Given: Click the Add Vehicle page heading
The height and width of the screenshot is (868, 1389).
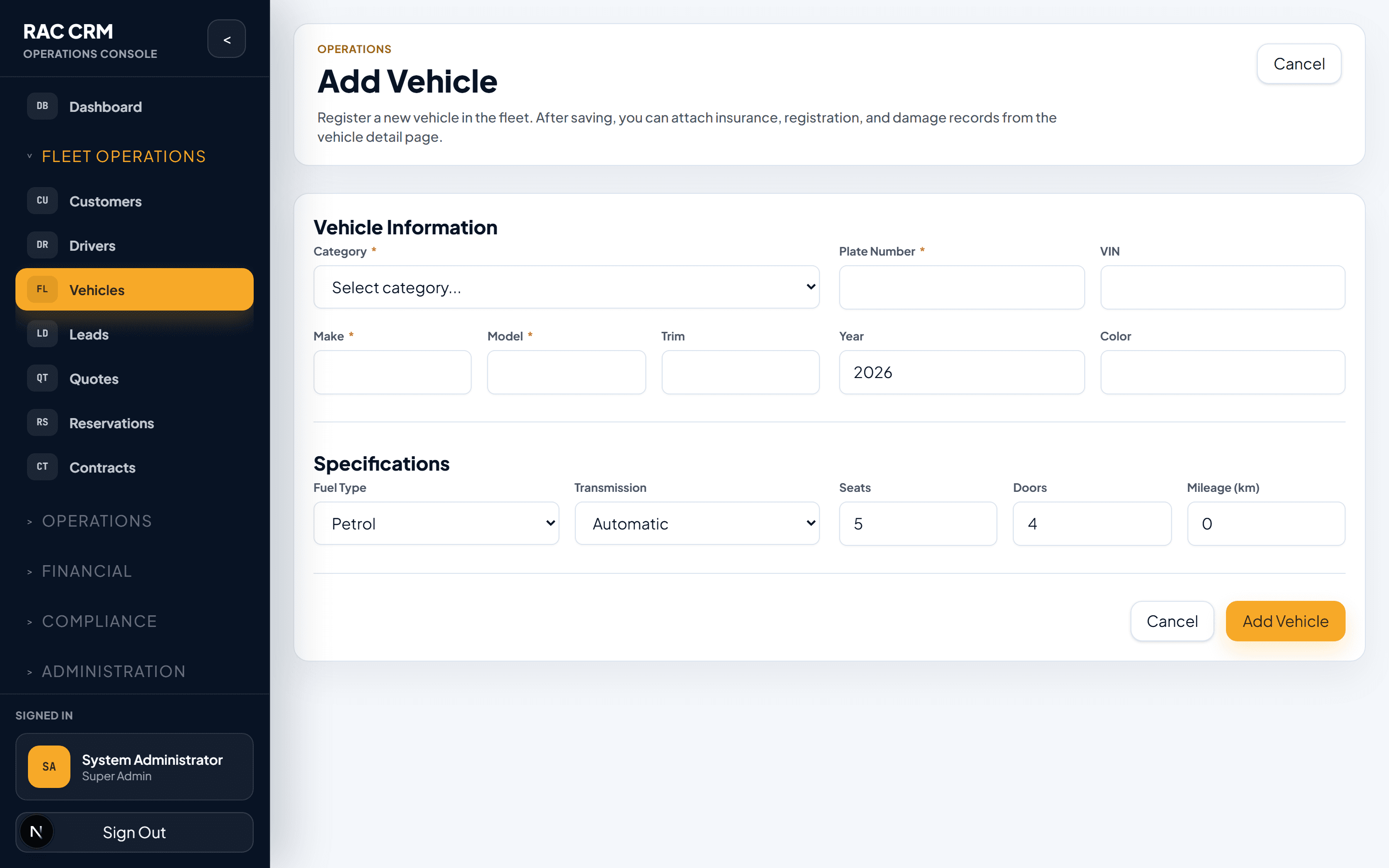Looking at the screenshot, I should [407, 81].
